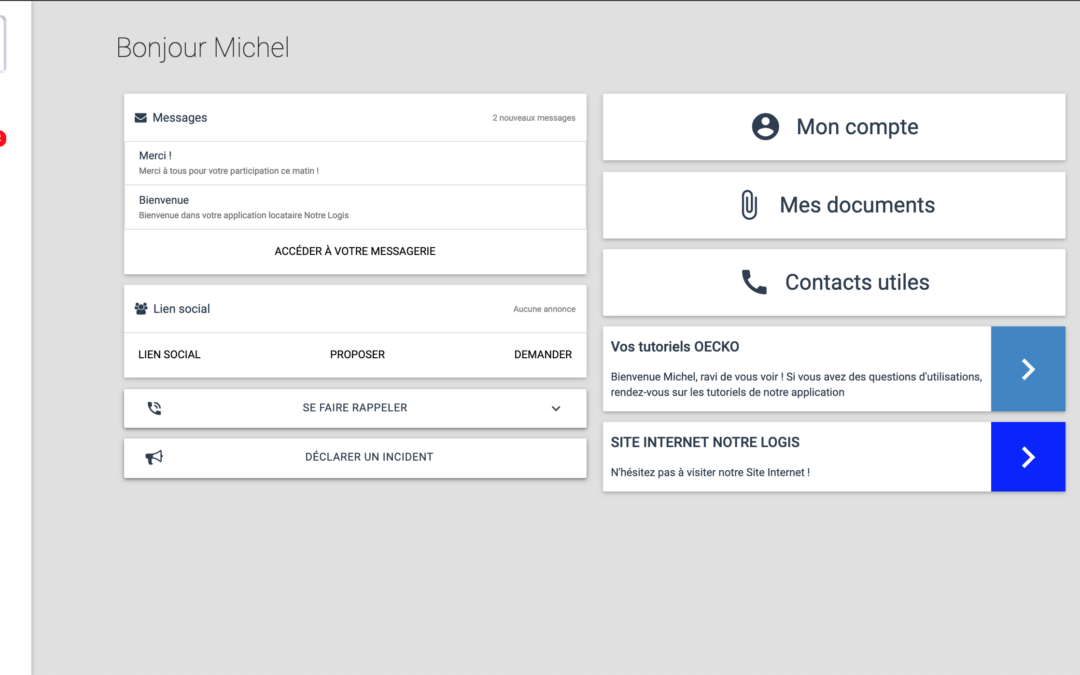Open the Mes documents card
The width and height of the screenshot is (1080, 675).
[834, 205]
